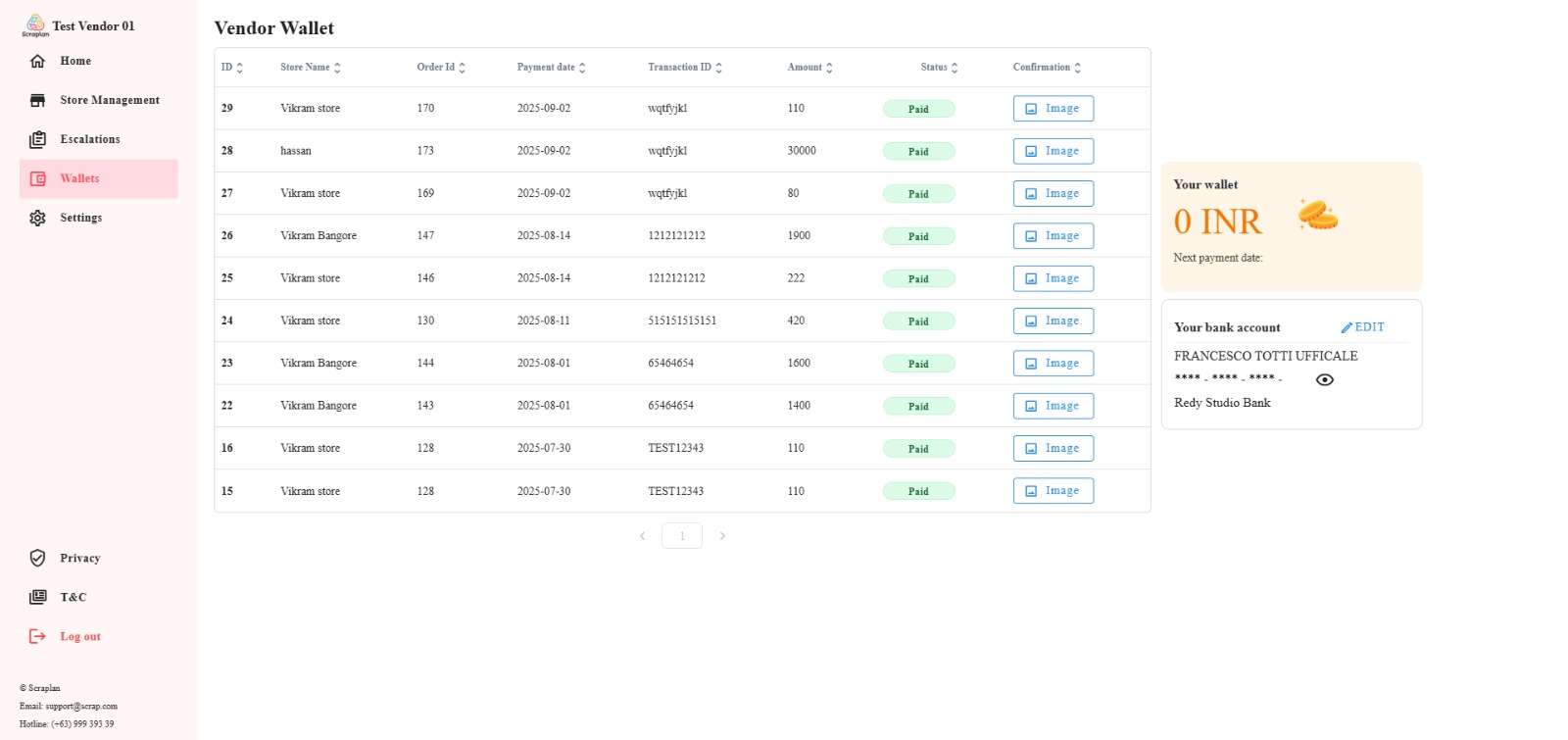Click the T&C newspaper icon
This screenshot has height=740, width=1568.
coord(37,597)
